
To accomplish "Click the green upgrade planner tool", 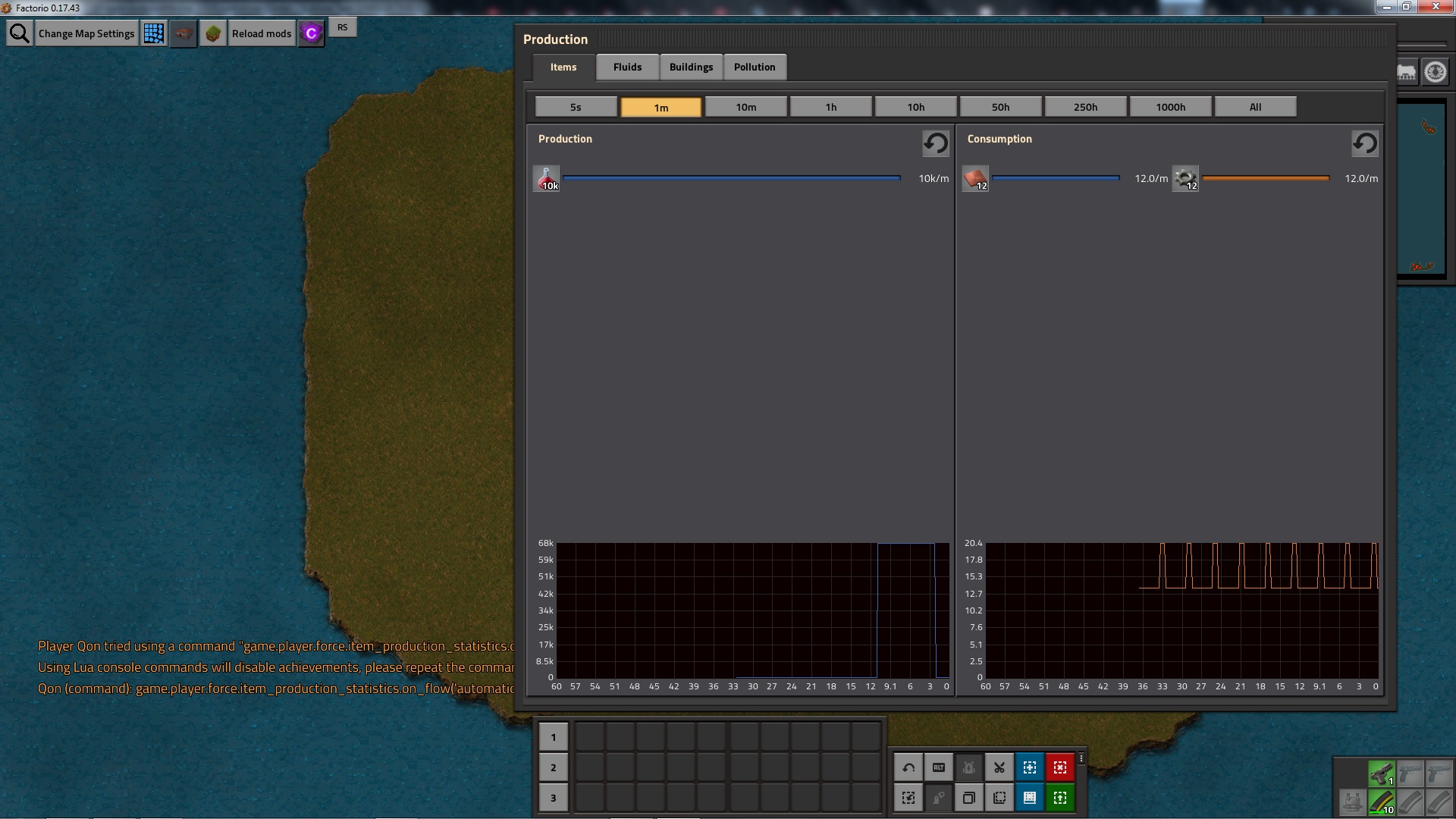I will coord(1059,798).
